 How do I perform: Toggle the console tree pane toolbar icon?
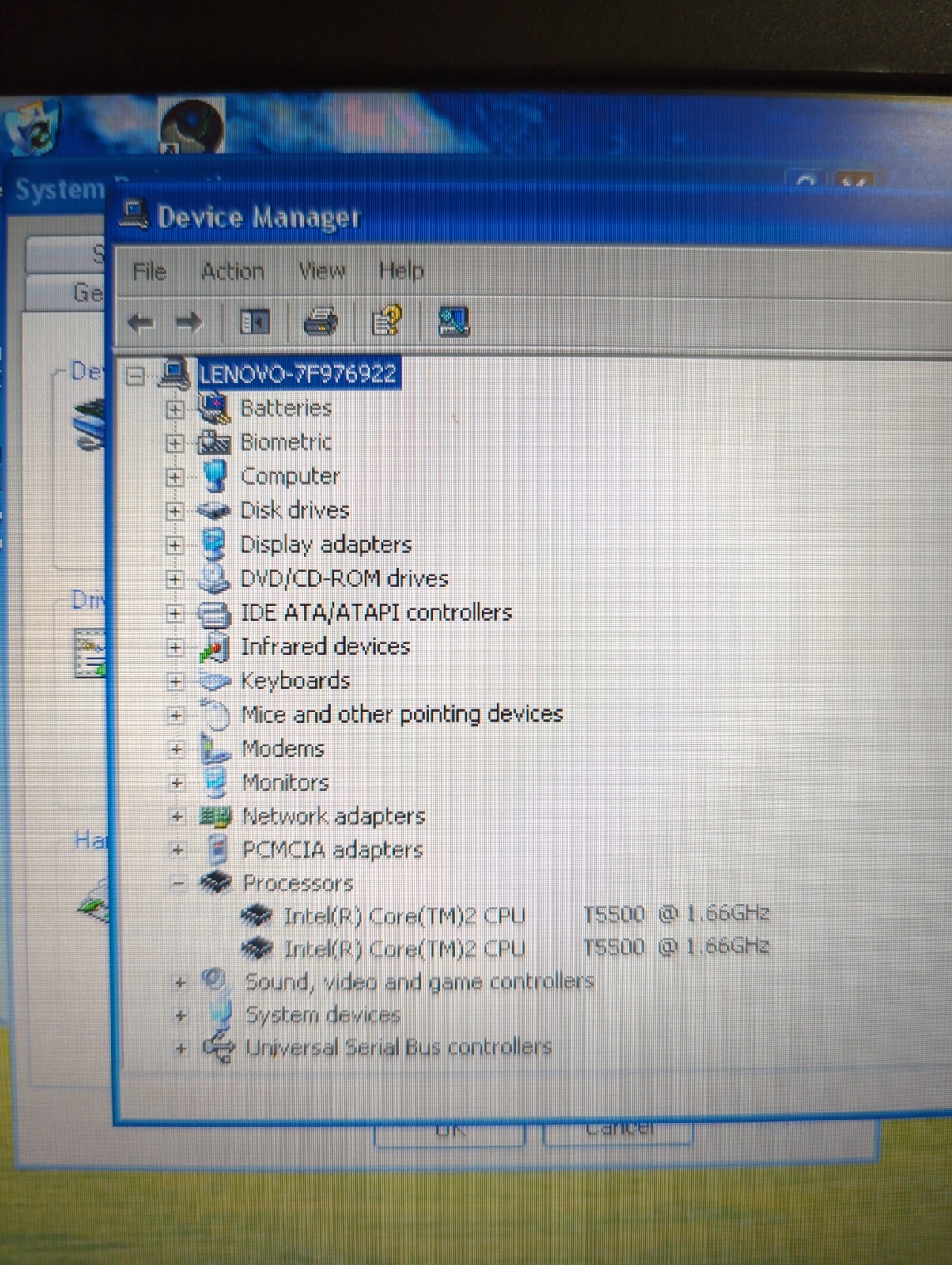click(255, 322)
